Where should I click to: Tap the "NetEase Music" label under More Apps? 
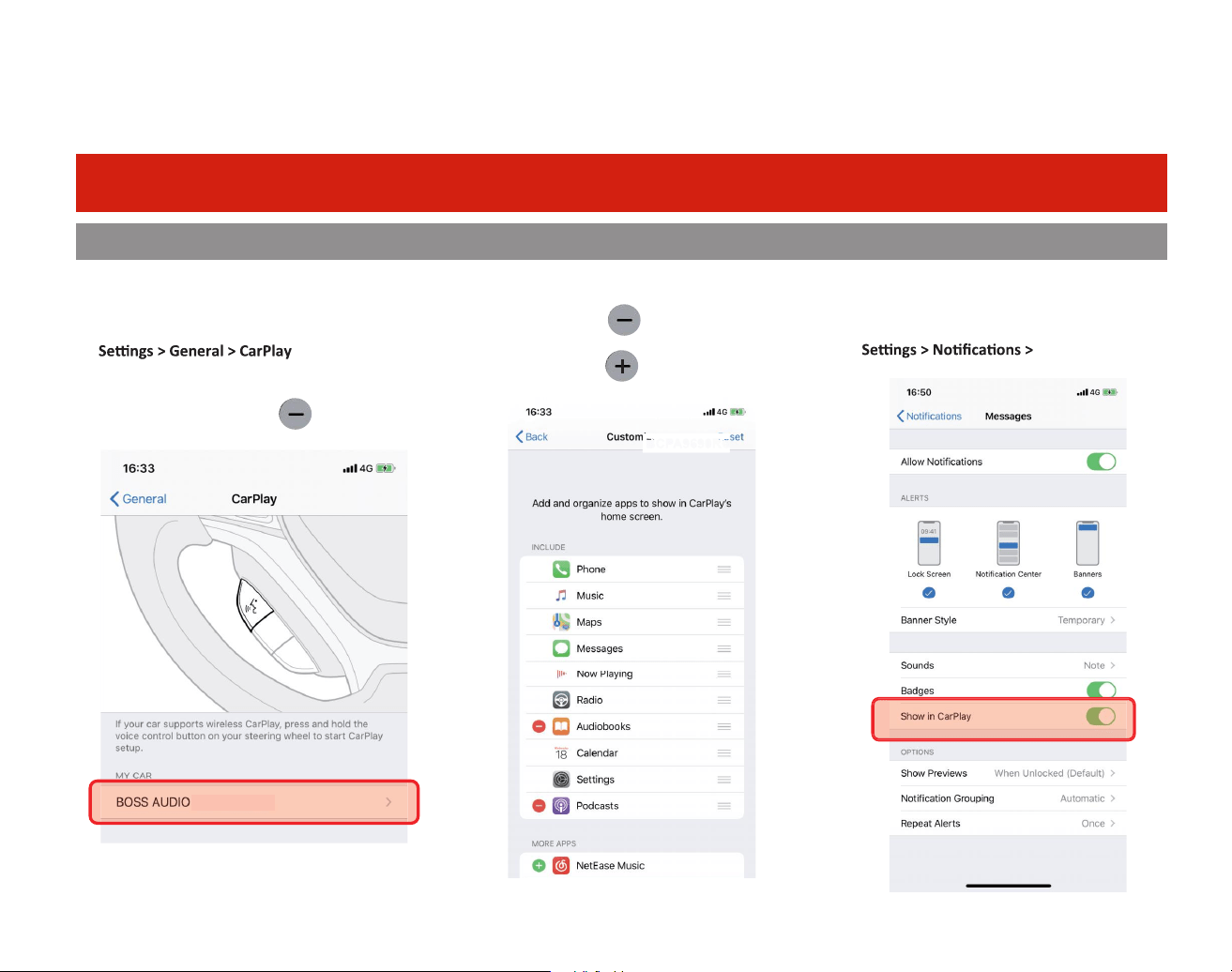(610, 866)
